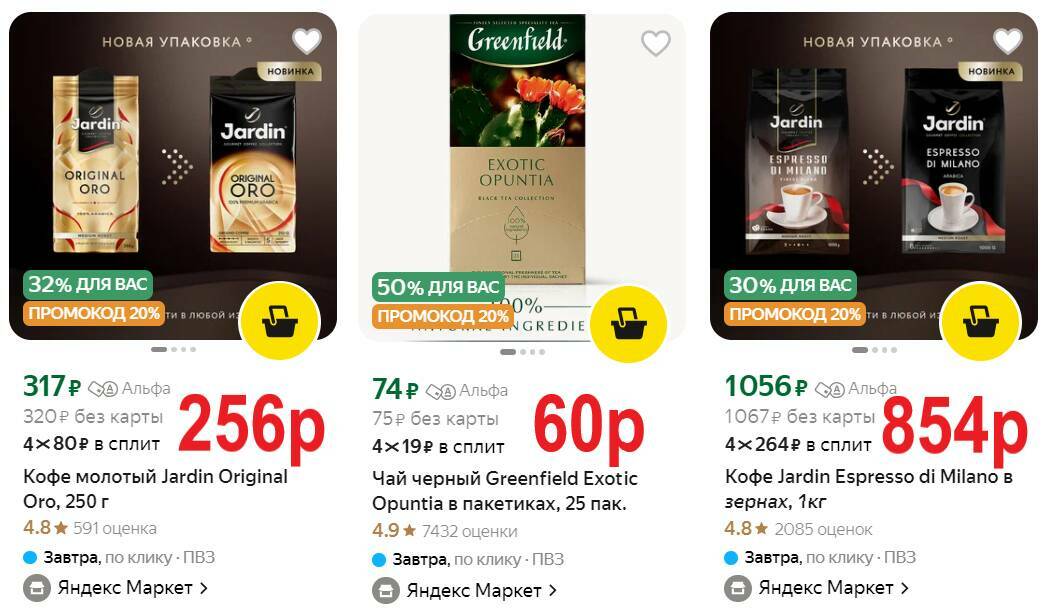Add Jardin Espresso di Milano to cart
The height and width of the screenshot is (612, 1051).
pos(981,322)
